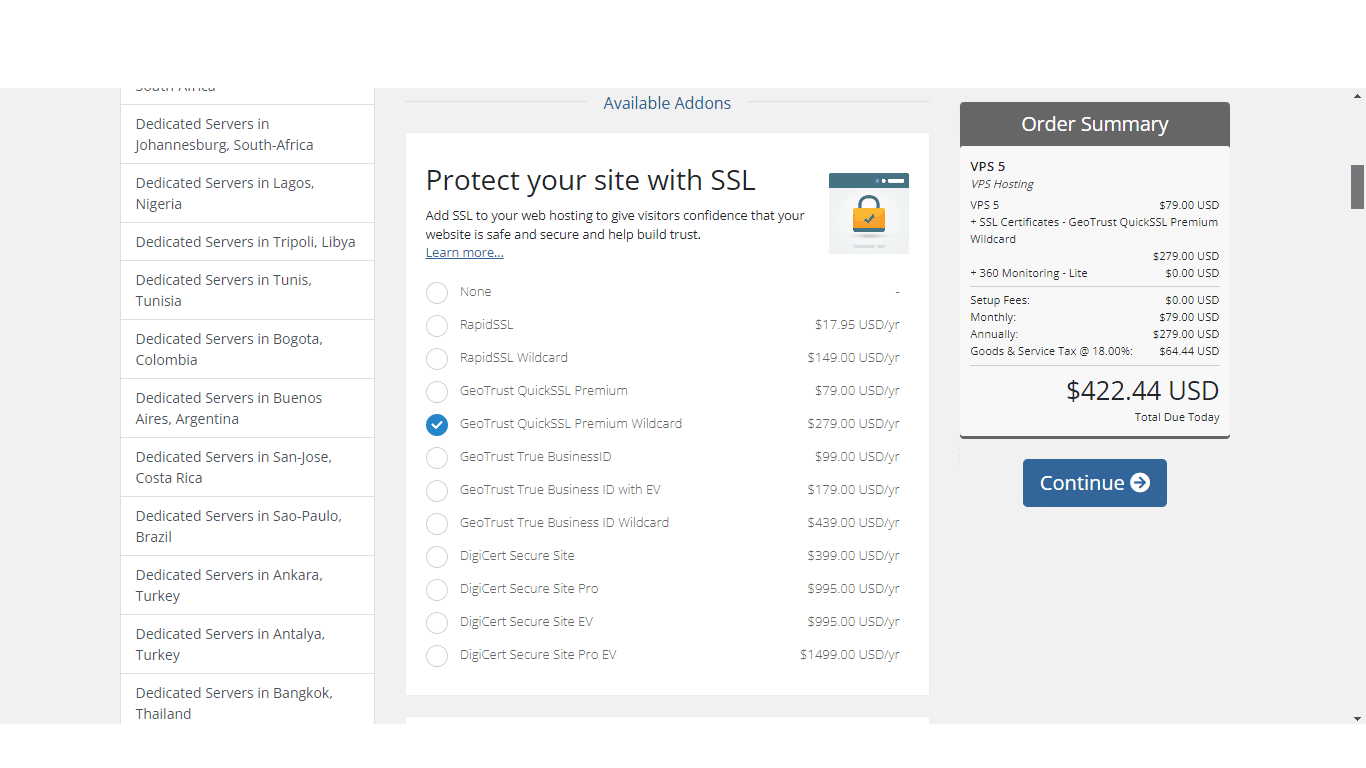Click the $1499.00 USD/yr price
This screenshot has width=1366, height=768.
(850, 655)
